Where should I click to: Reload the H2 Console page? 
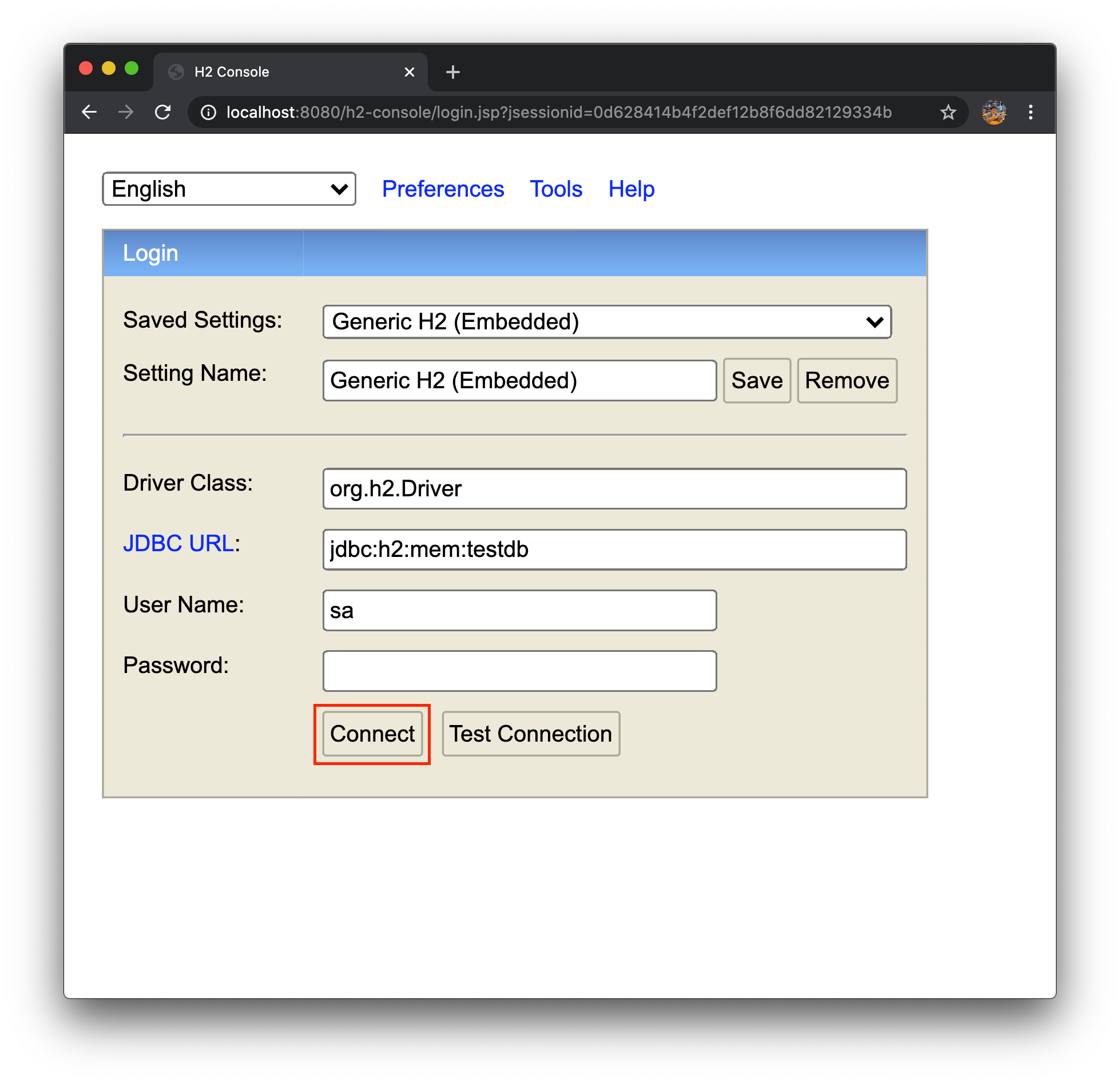(x=163, y=112)
